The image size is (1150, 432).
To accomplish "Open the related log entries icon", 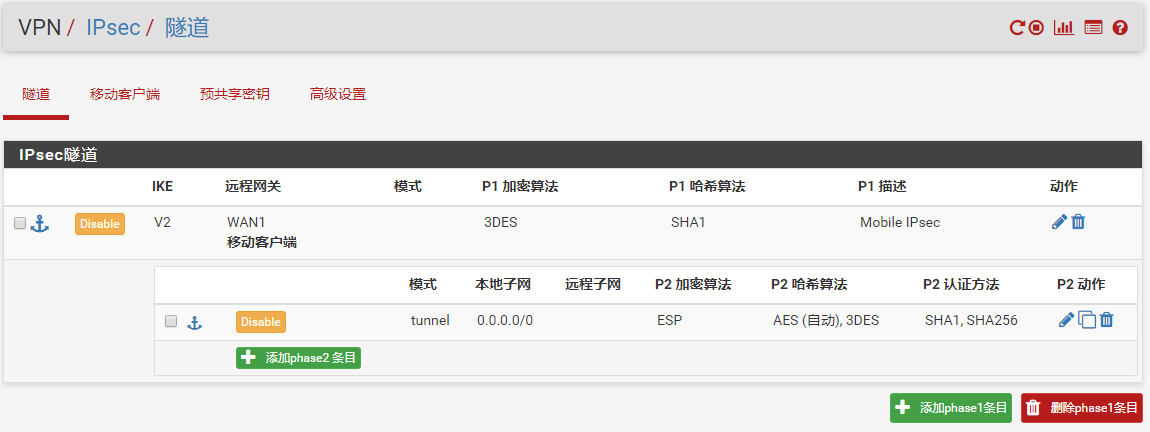I will click(x=1093, y=28).
